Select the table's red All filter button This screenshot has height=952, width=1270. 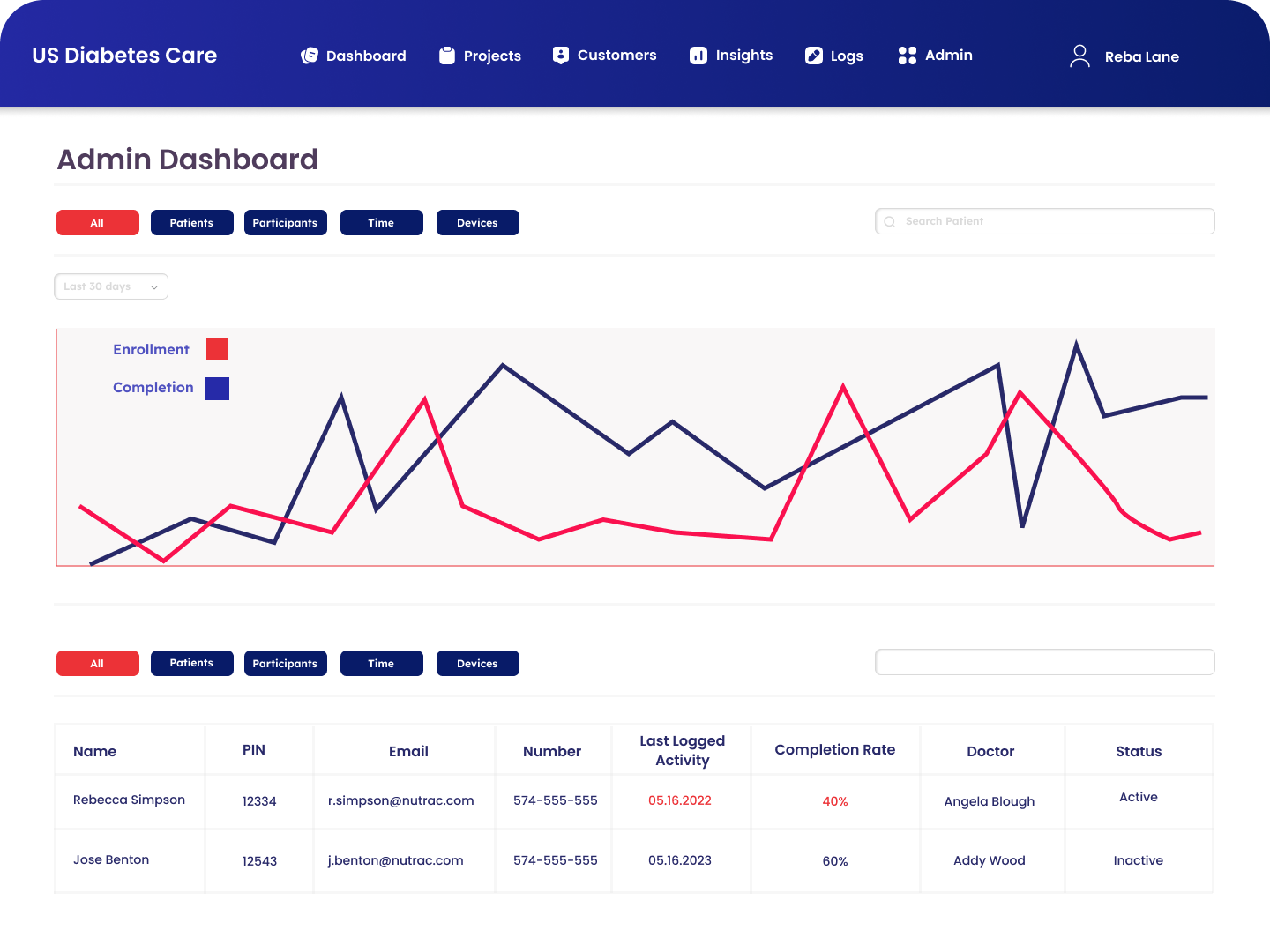click(x=98, y=663)
